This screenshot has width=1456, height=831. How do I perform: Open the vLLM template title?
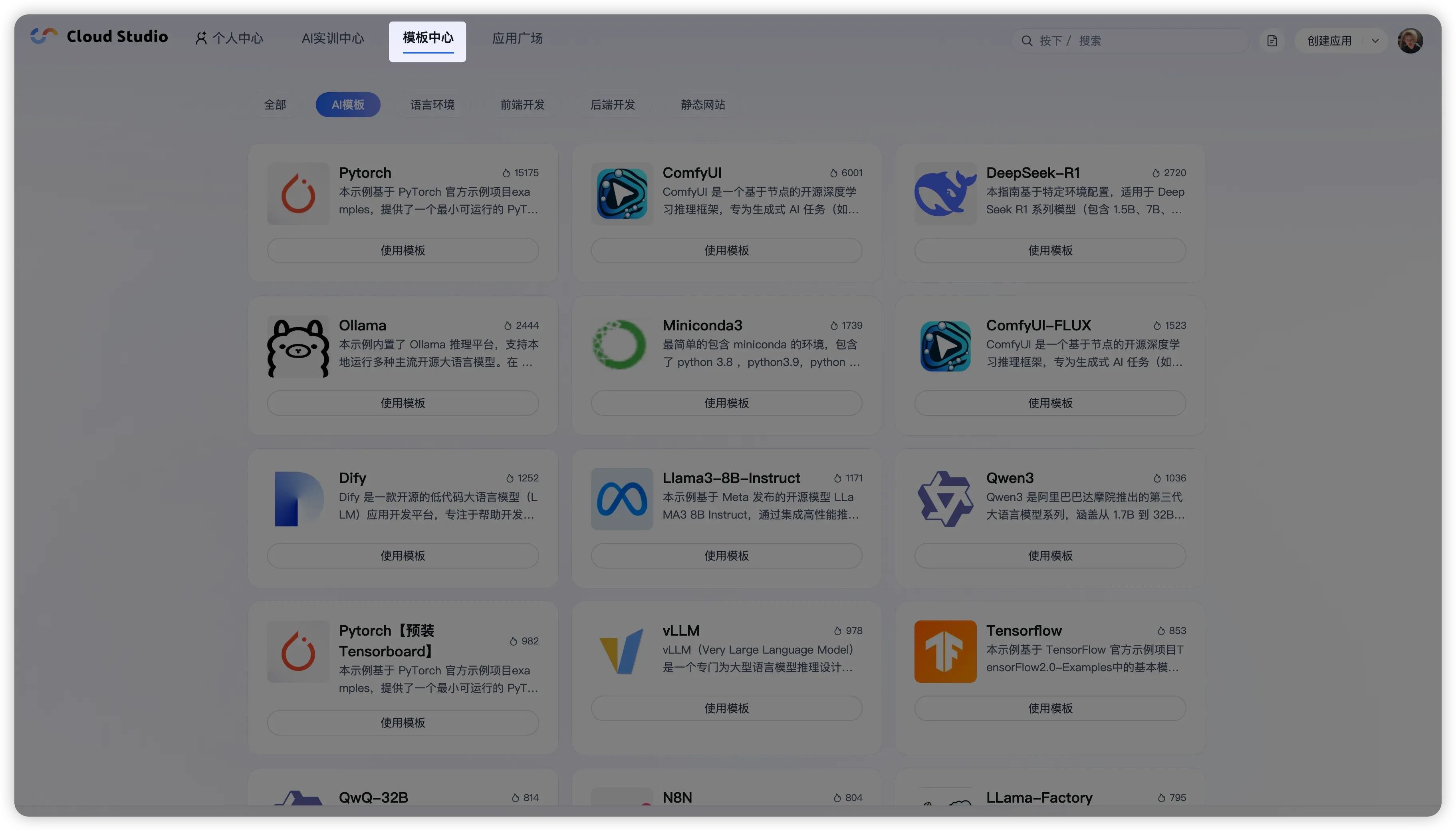681,630
